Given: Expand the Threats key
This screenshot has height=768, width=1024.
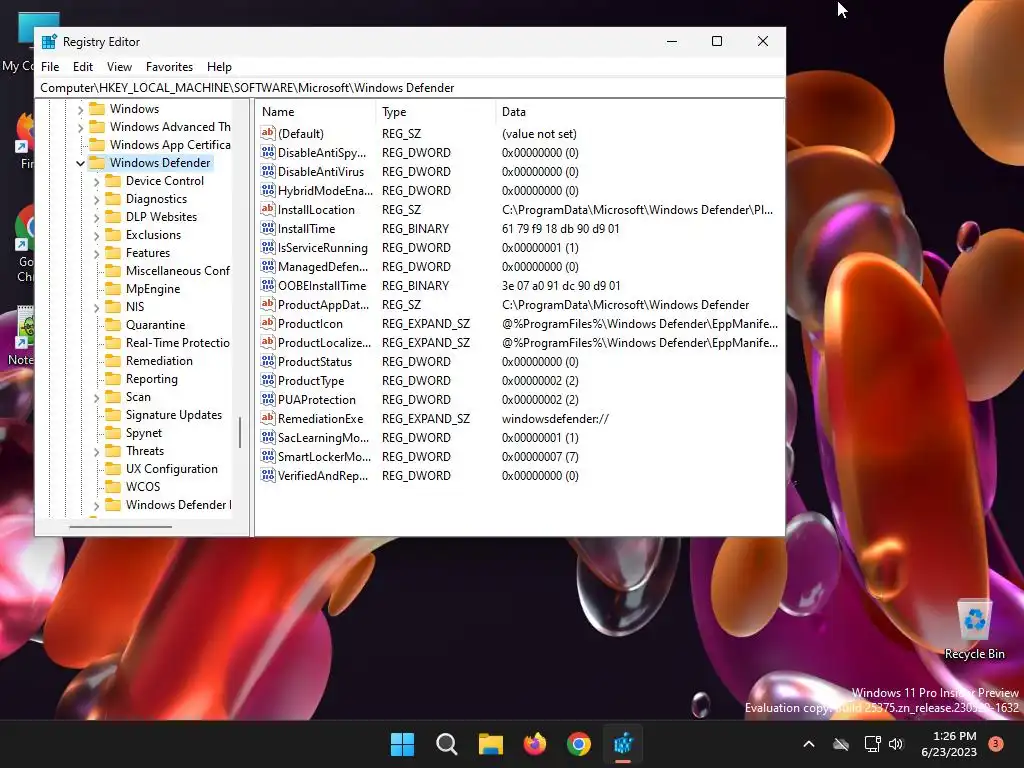Looking at the screenshot, I should pos(97,451).
